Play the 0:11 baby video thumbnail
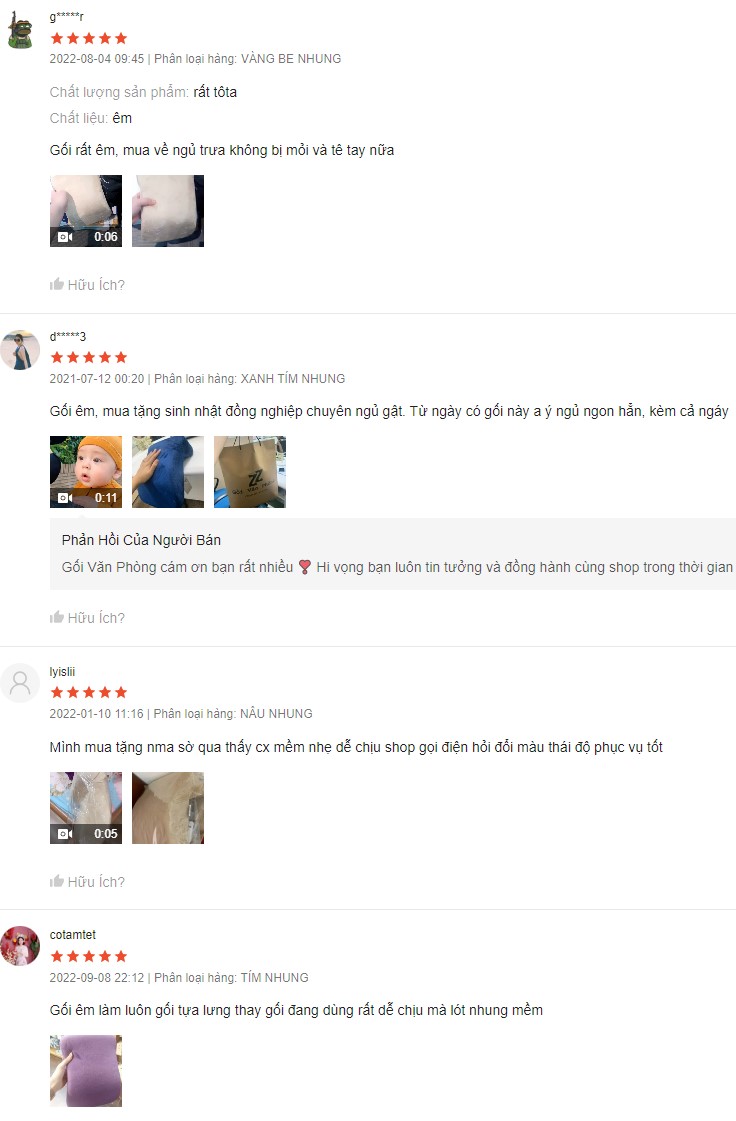 [x=86, y=472]
